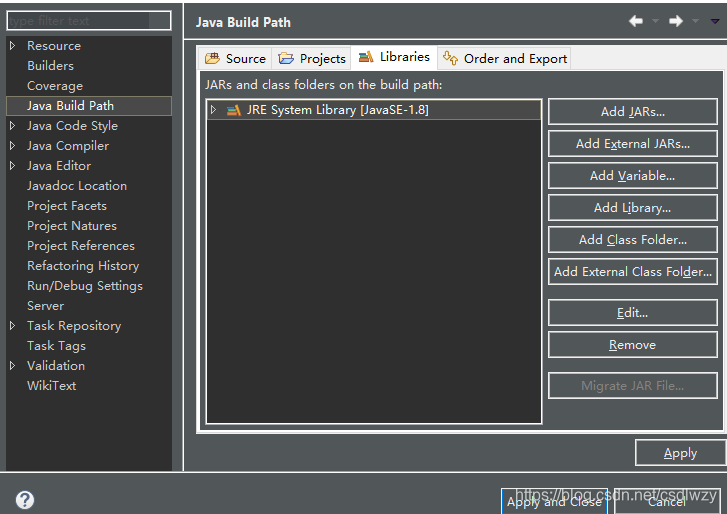Select Coverage in the tree

pos(55,86)
